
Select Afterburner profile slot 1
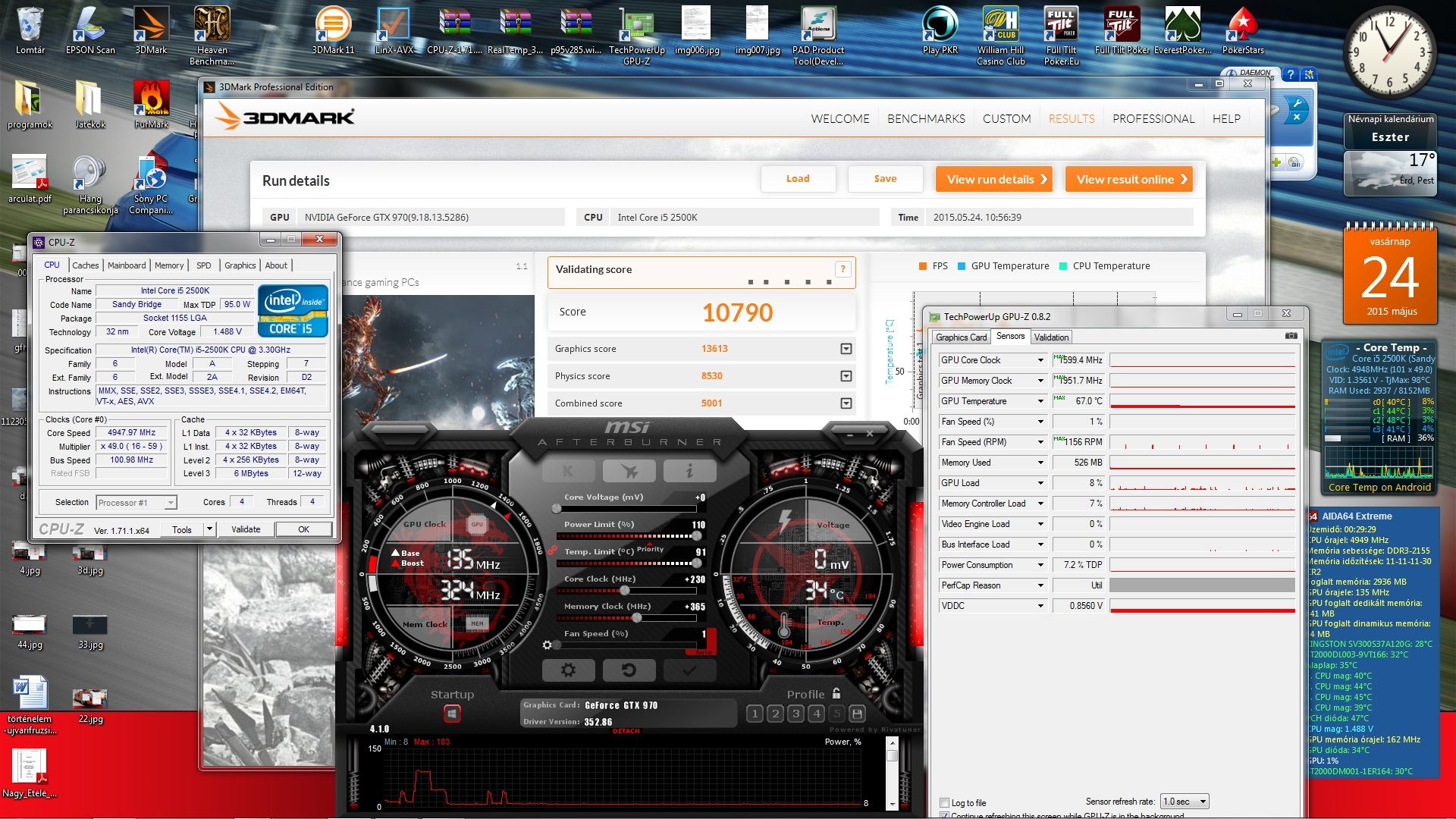(755, 714)
